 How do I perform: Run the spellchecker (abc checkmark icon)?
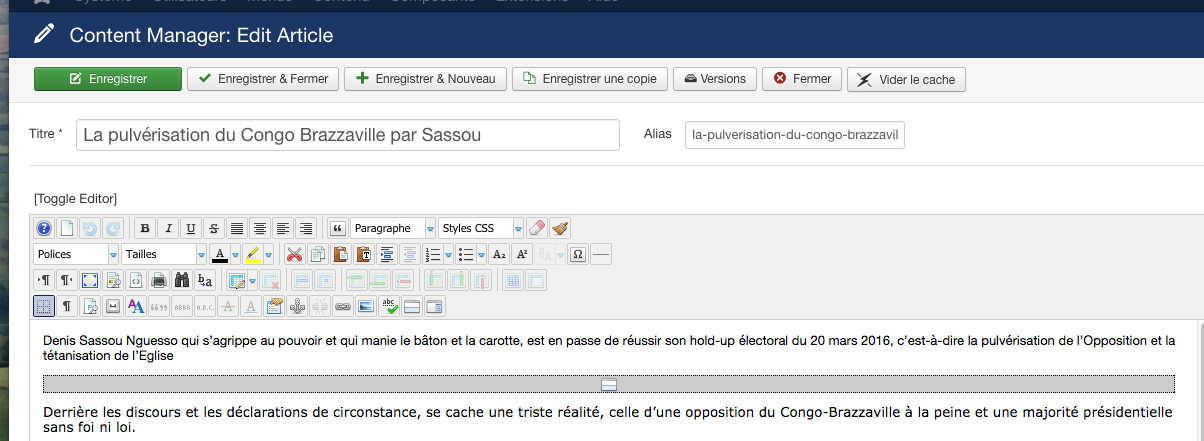tap(389, 306)
